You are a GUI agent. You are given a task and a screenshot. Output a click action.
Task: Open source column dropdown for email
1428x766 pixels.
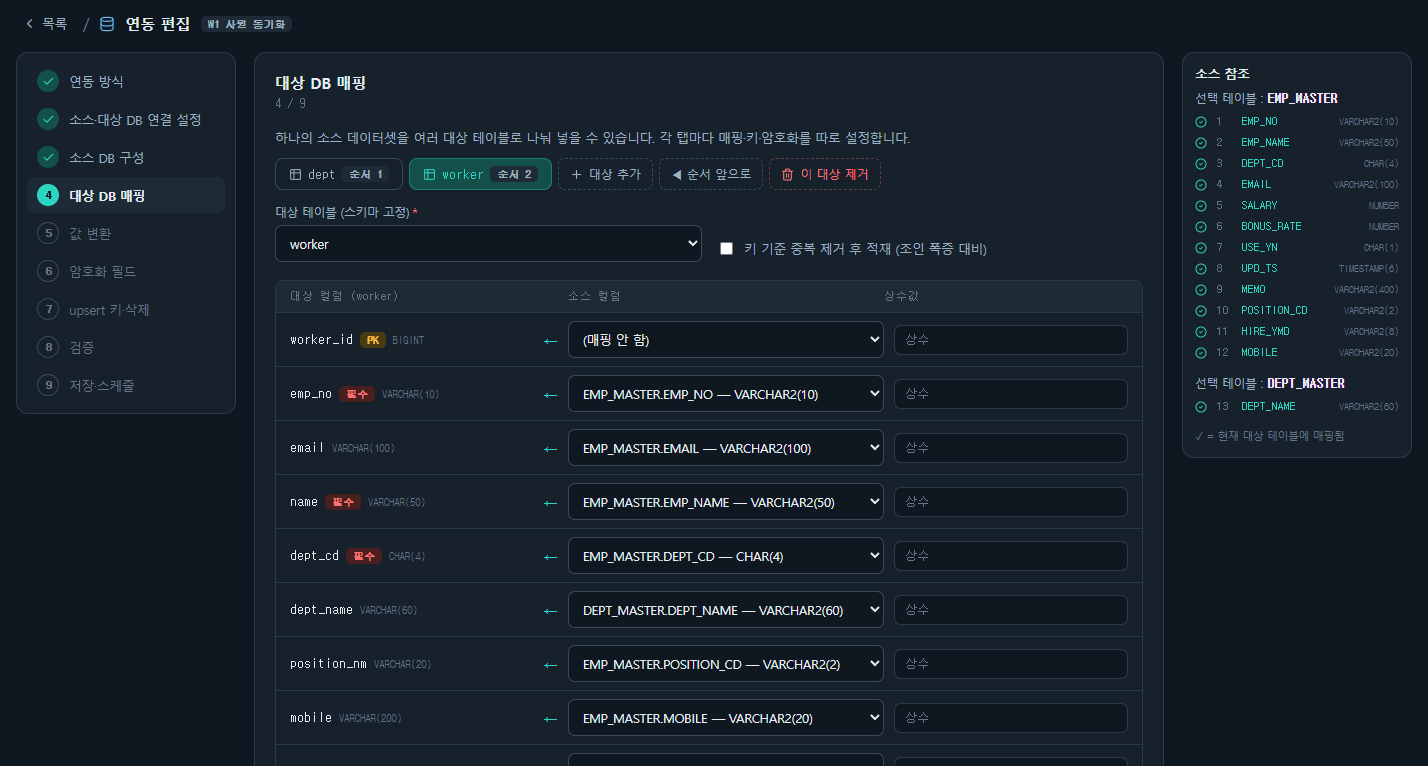coord(726,448)
